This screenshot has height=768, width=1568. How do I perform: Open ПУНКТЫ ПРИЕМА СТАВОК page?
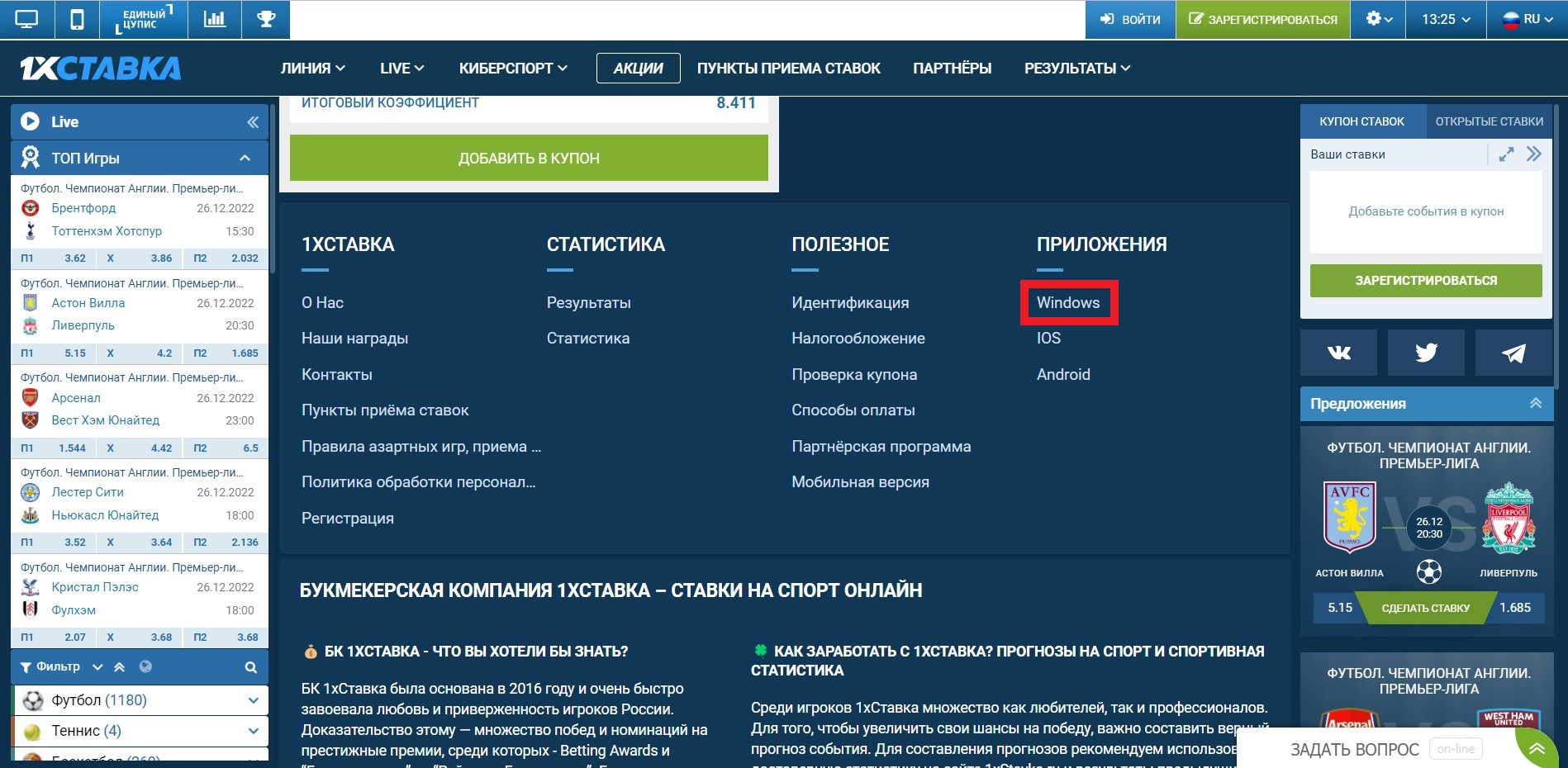click(x=789, y=69)
